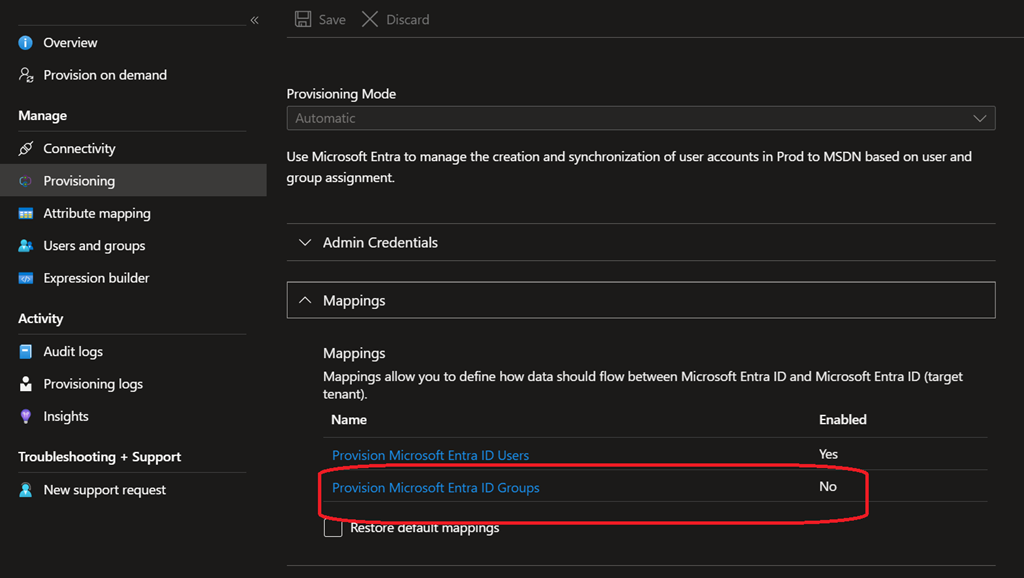This screenshot has width=1024, height=578.
Task: Click the Connectivity plug icon
Action: click(26, 149)
